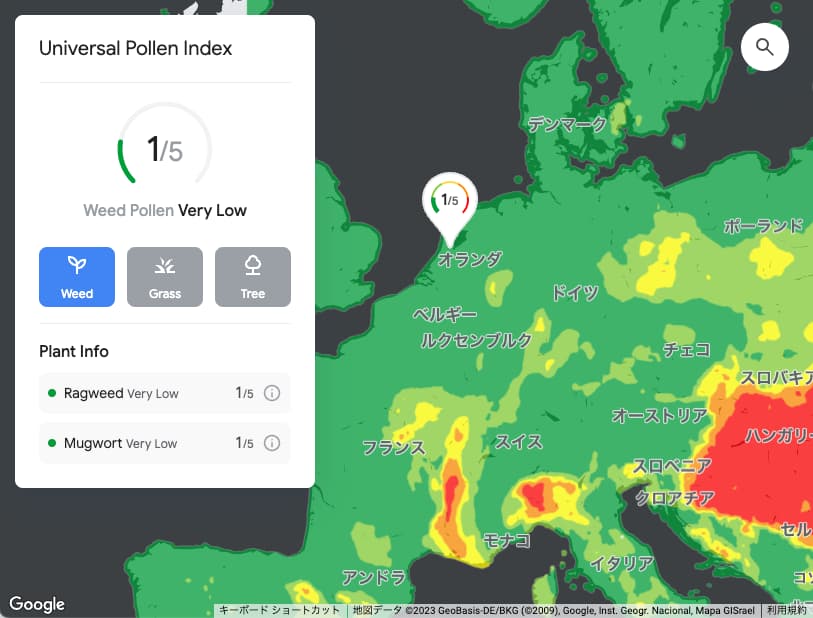Open キーボード ショートカット keyboard shortcuts
The height and width of the screenshot is (618, 813).
click(x=278, y=609)
